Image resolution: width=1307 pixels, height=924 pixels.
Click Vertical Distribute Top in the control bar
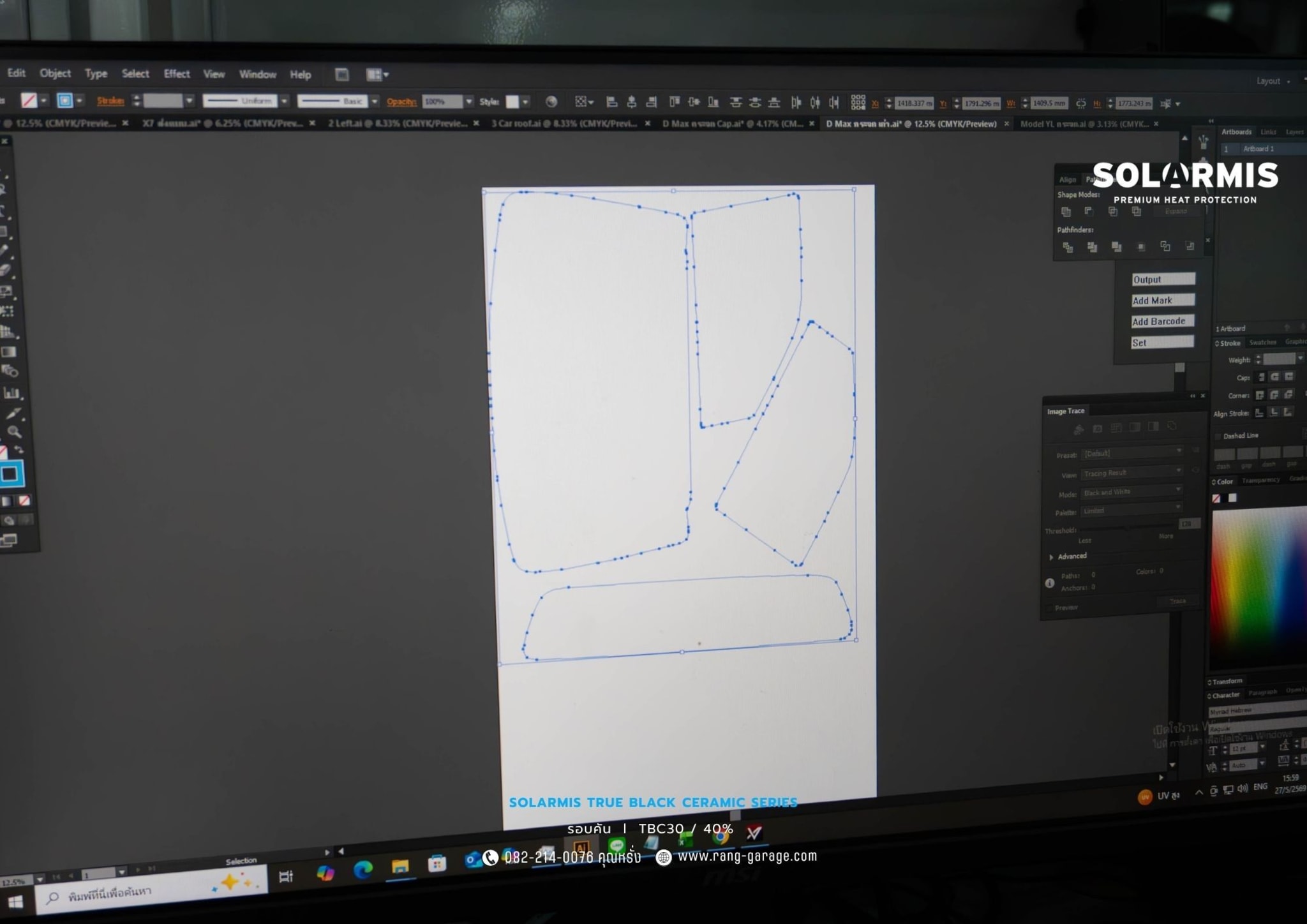point(736,102)
